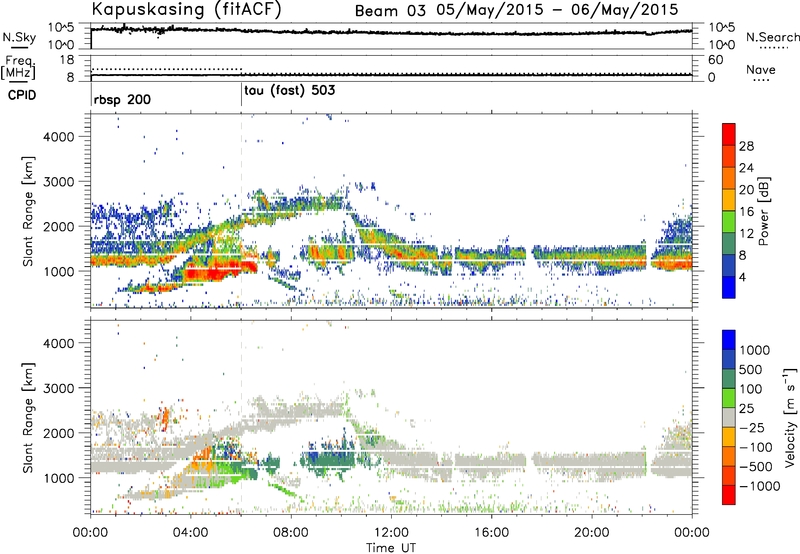Click the 4 dB power colorbar label

tap(744, 278)
